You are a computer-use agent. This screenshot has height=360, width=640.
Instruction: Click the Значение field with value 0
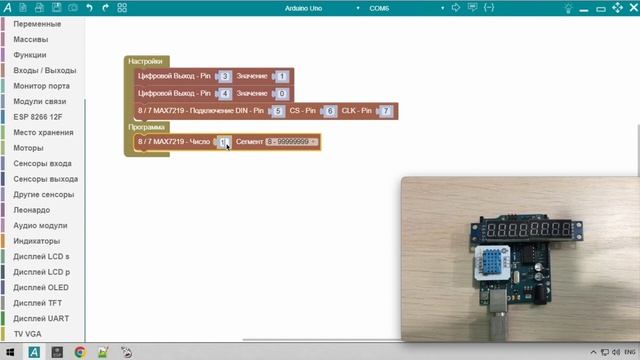(x=282, y=94)
